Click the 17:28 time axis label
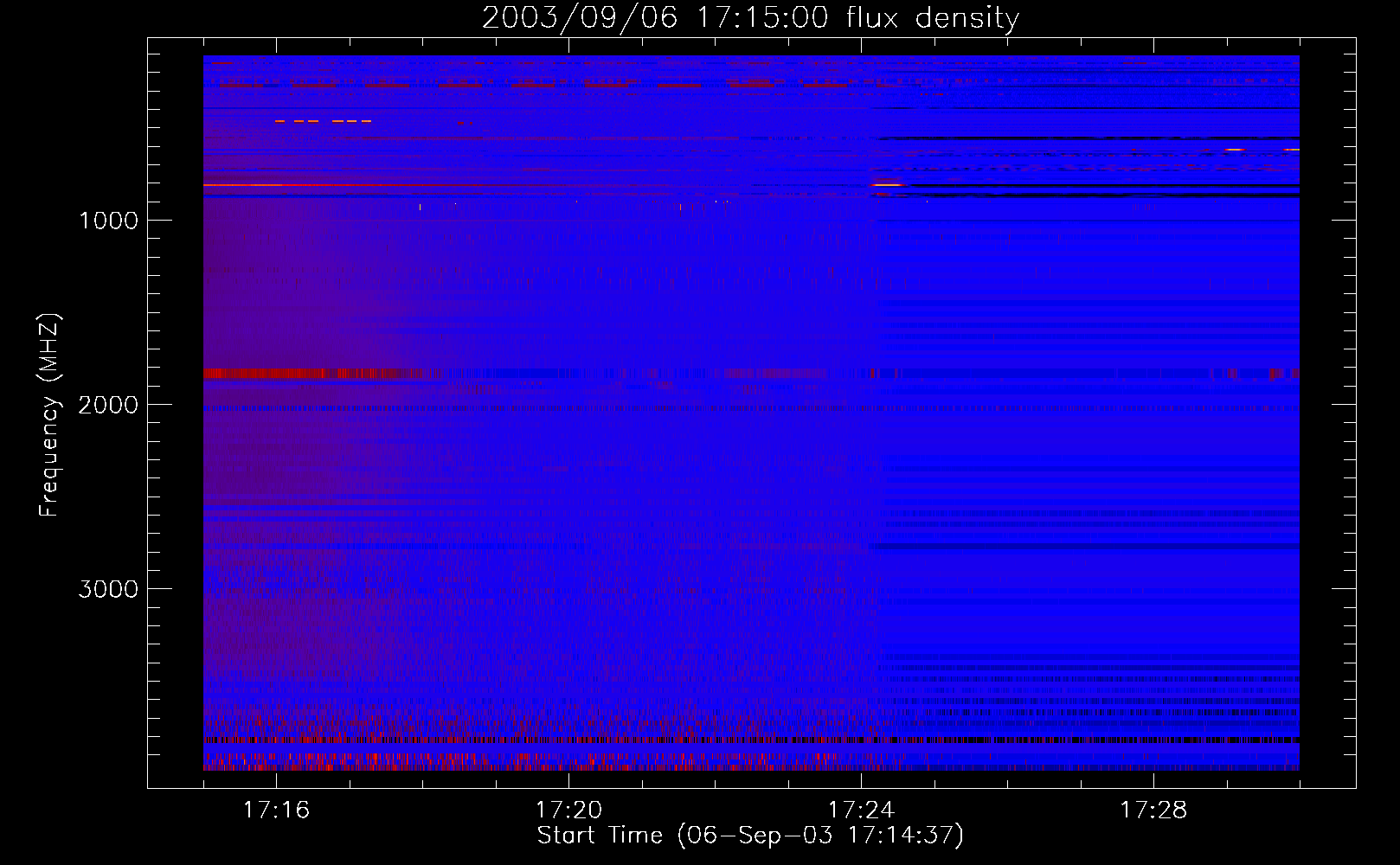Image resolution: width=1400 pixels, height=865 pixels. pos(1153,811)
